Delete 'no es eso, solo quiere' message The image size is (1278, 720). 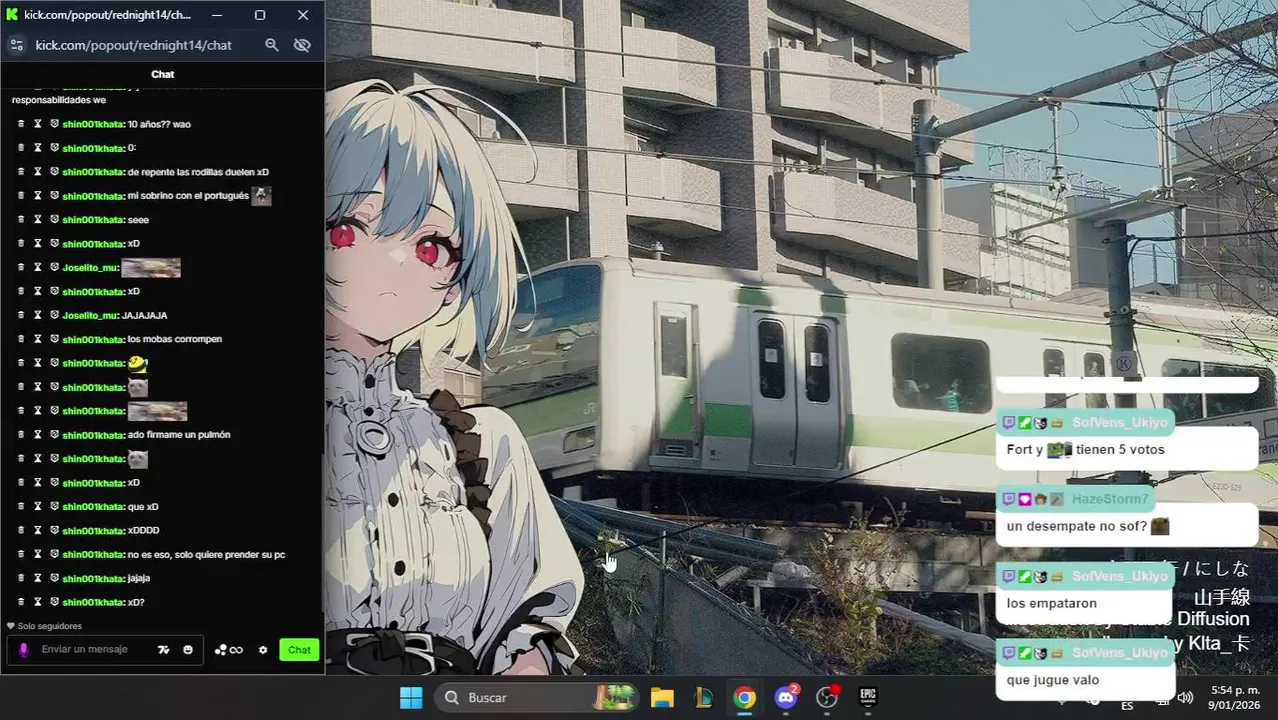[x=21, y=555]
